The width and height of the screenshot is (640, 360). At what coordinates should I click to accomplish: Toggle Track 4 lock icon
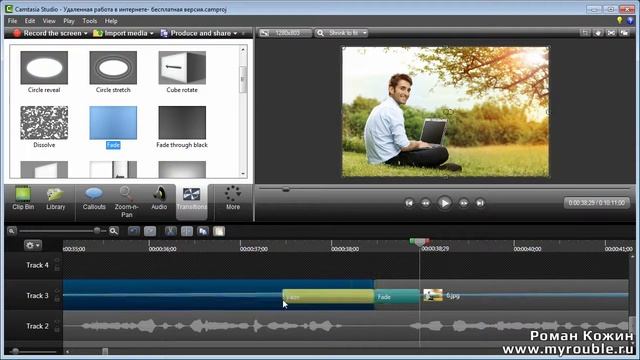point(57,268)
